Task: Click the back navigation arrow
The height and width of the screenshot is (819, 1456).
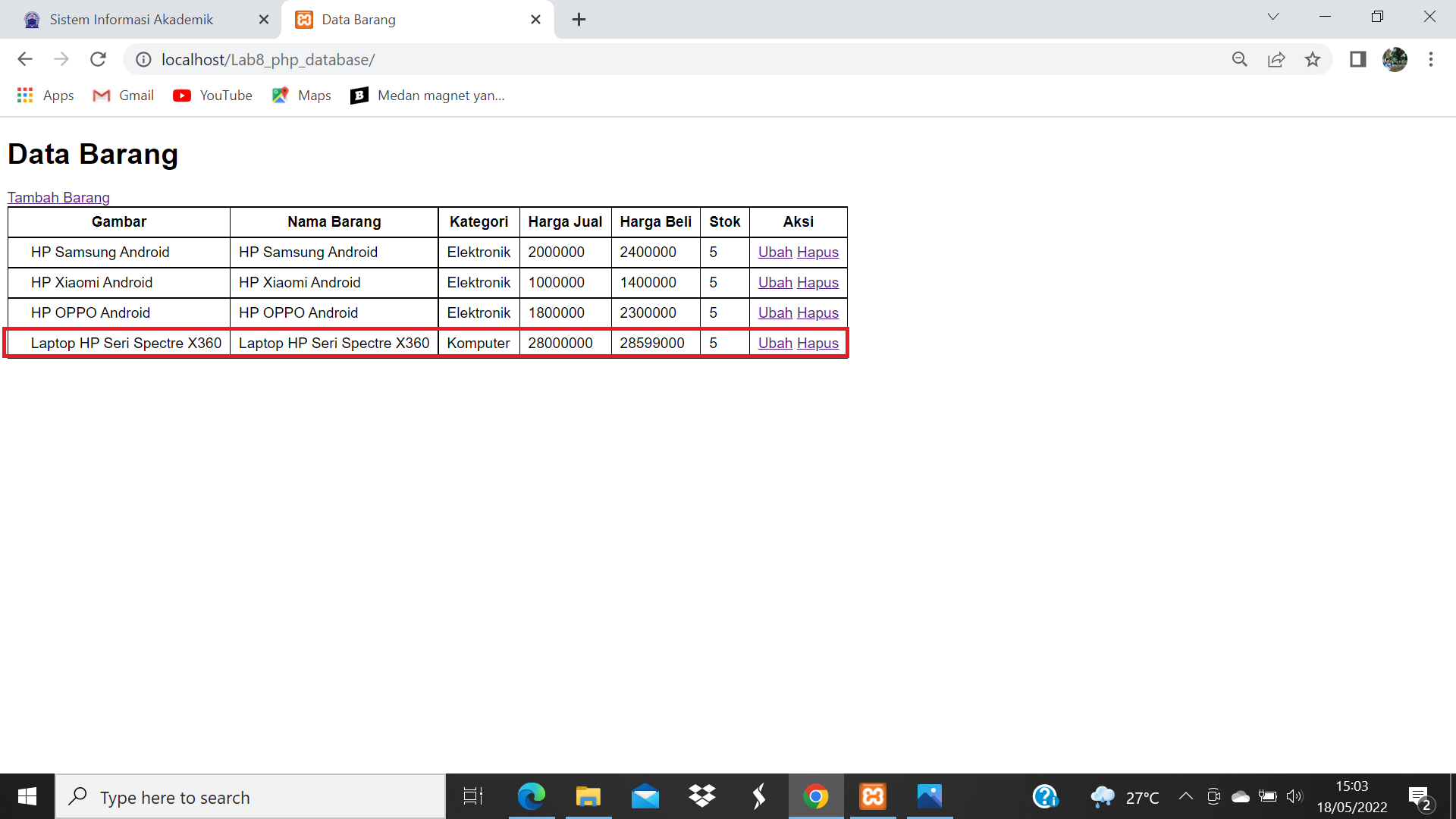Action: tap(25, 59)
